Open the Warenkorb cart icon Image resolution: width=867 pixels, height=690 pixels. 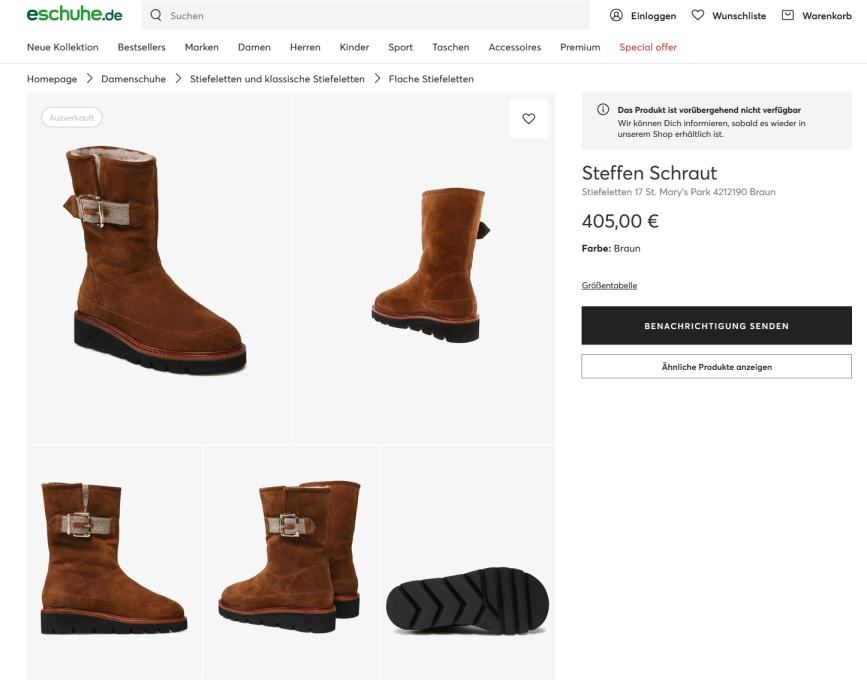coord(788,15)
